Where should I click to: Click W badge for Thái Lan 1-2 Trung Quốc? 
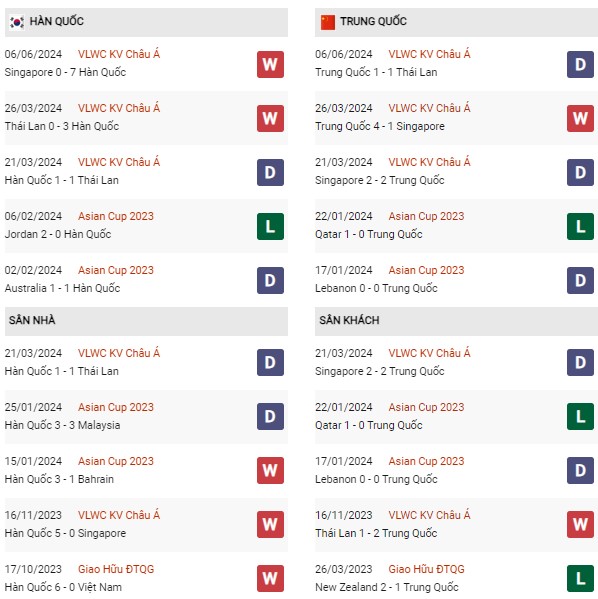tap(580, 524)
